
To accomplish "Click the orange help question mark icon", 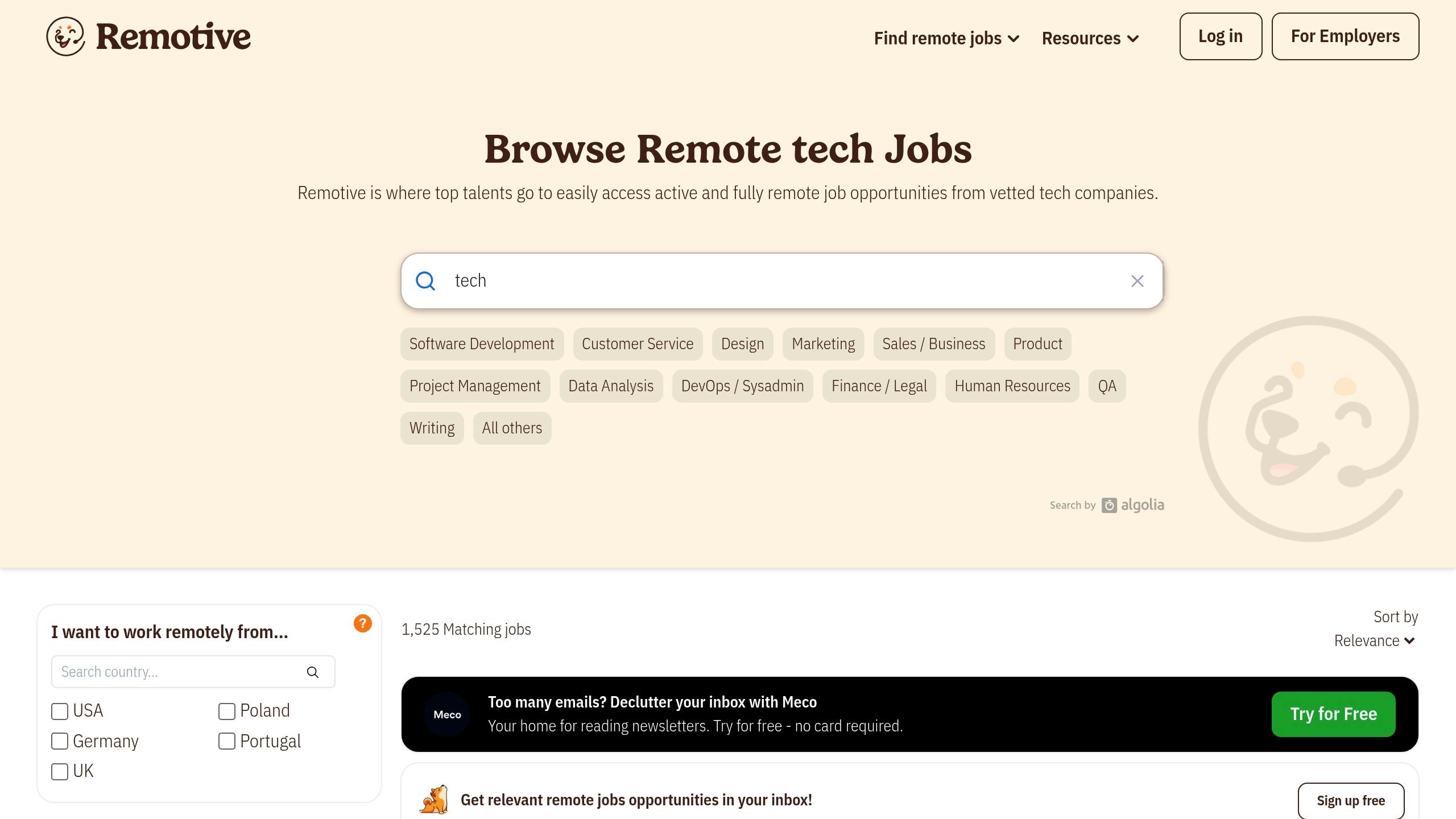I will [363, 624].
